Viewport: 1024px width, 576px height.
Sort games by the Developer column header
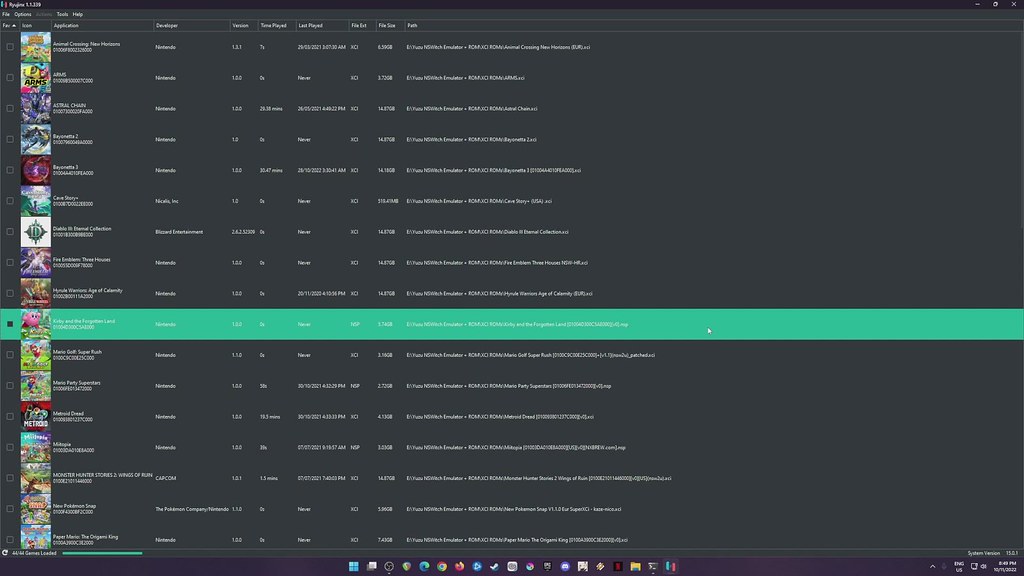click(192, 25)
